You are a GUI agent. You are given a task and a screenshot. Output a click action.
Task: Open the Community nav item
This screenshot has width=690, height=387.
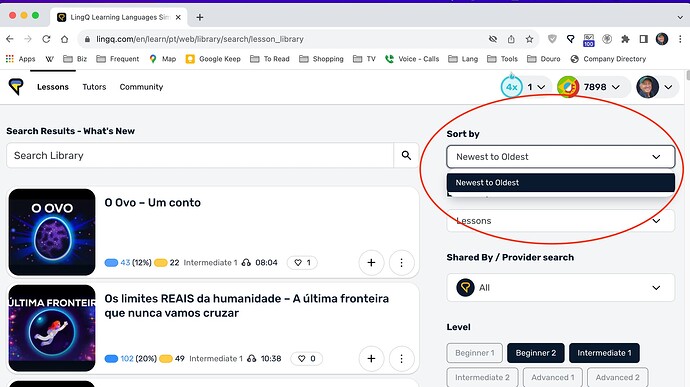pos(141,87)
